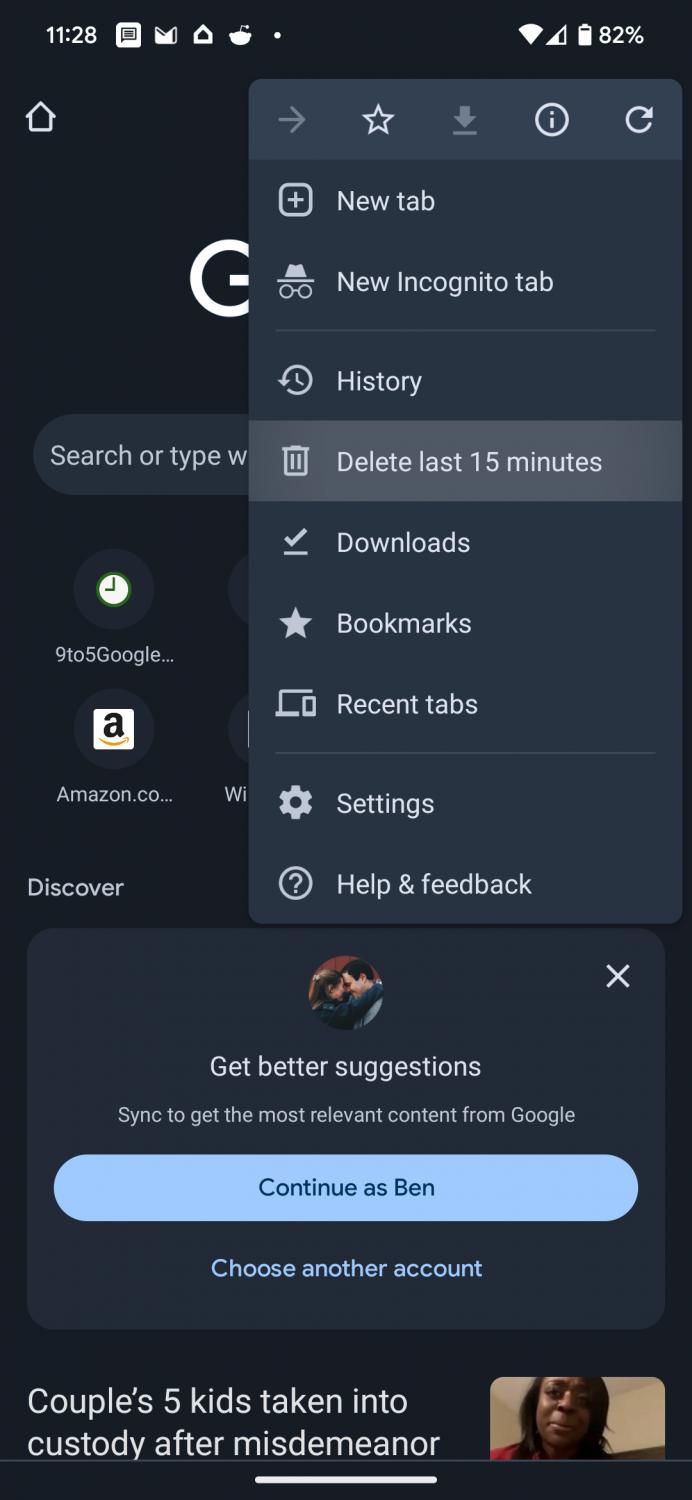Open History from the menu
Screen dimensions: 692x1500
pyautogui.click(x=379, y=381)
